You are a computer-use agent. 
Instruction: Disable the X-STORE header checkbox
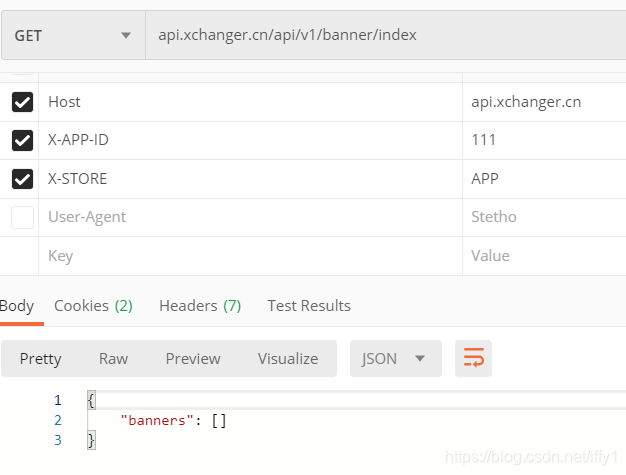[x=22, y=179]
